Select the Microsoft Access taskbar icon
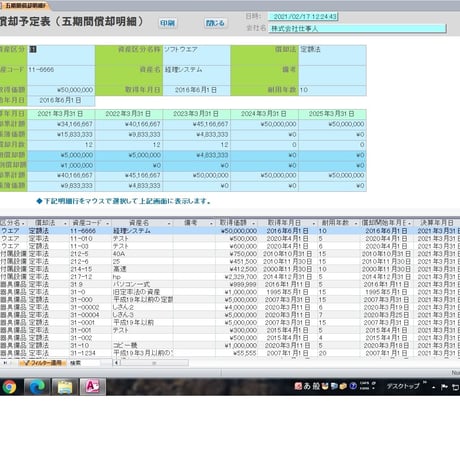 click(x=92, y=387)
